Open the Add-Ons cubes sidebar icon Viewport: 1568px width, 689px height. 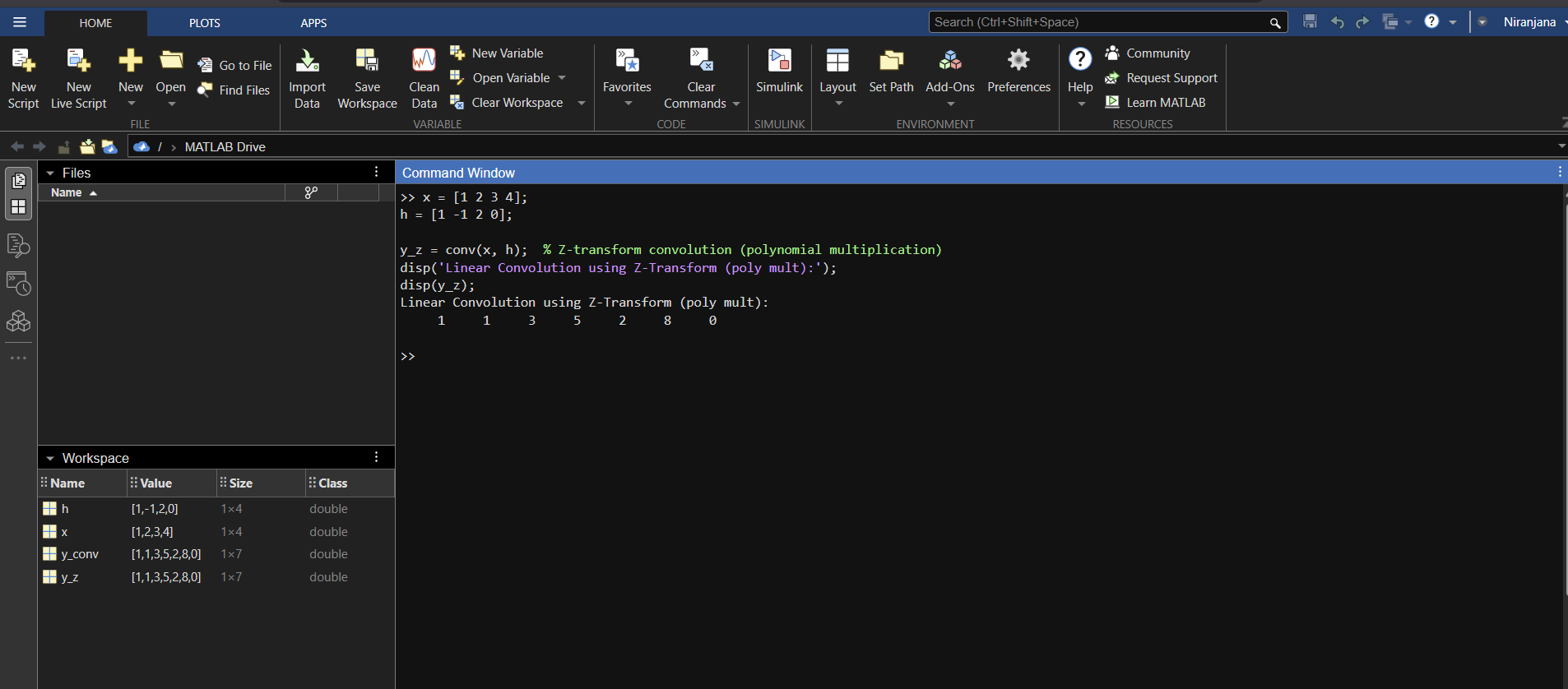(x=18, y=321)
